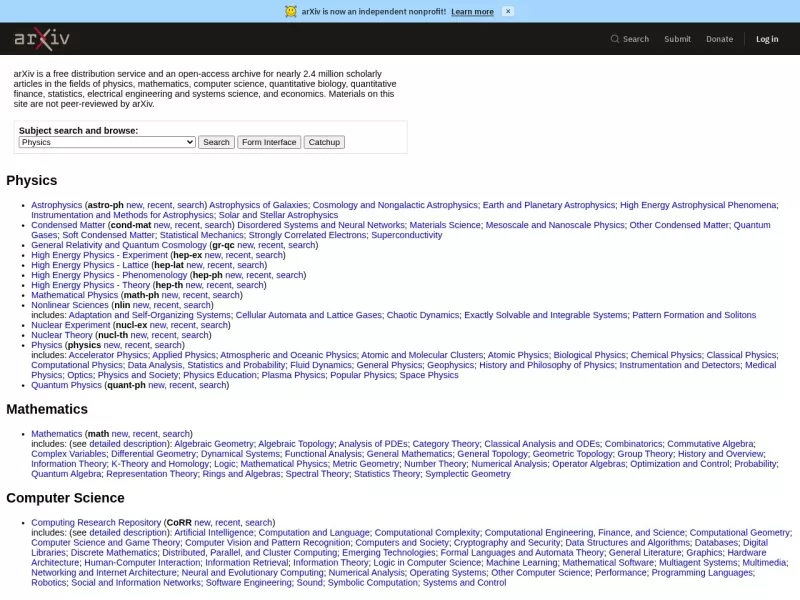Click the subject Search button
800x600 pixels.
tap(216, 142)
